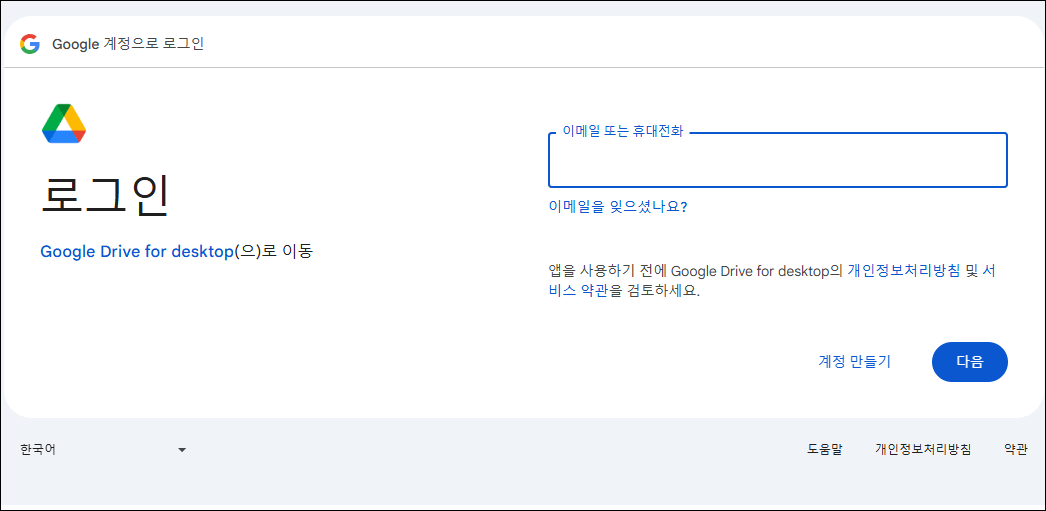The width and height of the screenshot is (1046, 511).
Task: Click the 다음 button
Action: pyautogui.click(x=969, y=362)
